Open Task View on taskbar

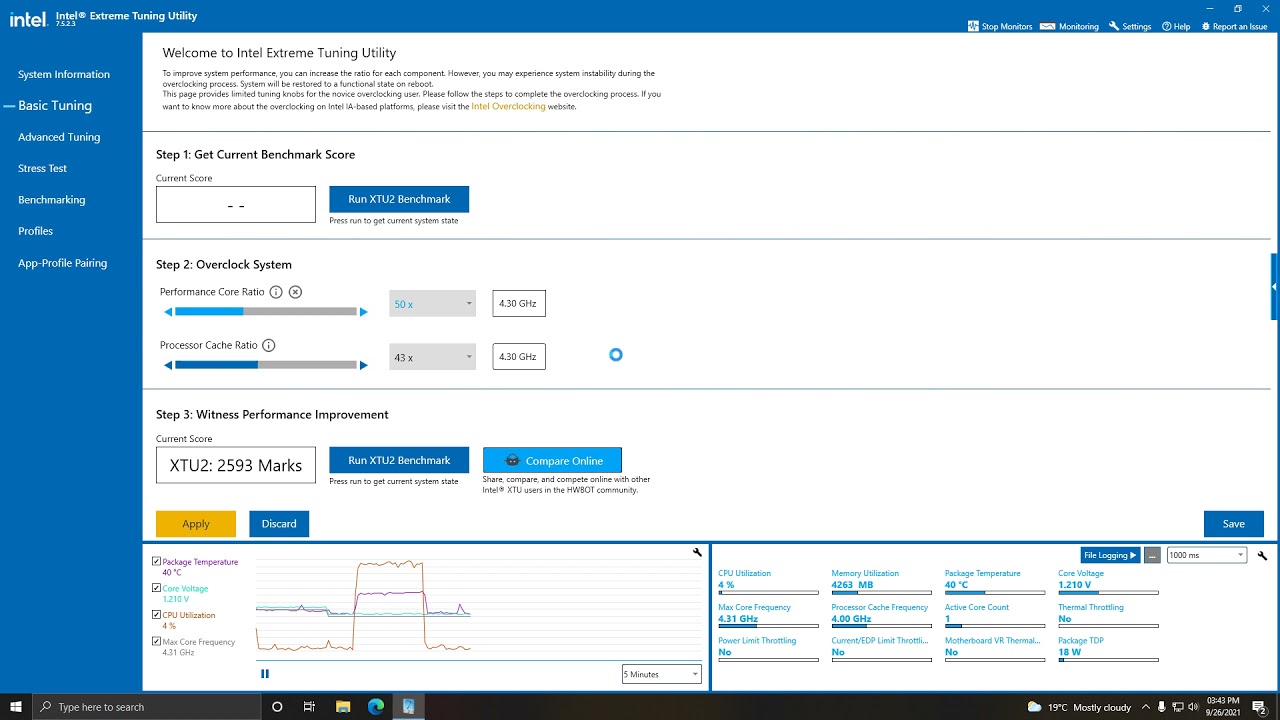309,707
